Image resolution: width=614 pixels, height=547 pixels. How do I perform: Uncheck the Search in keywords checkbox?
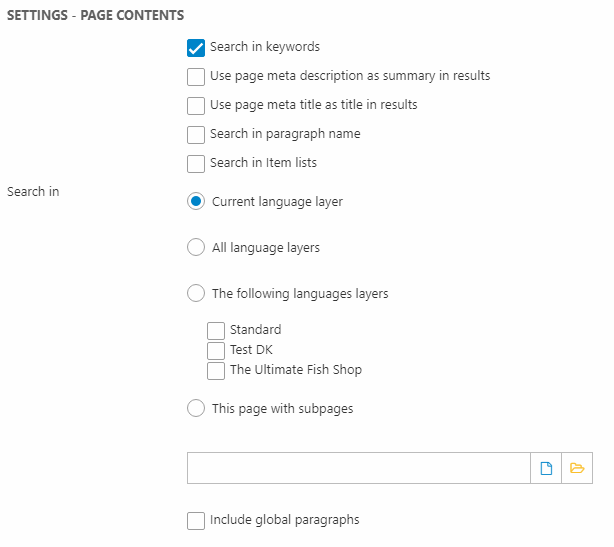(x=196, y=47)
